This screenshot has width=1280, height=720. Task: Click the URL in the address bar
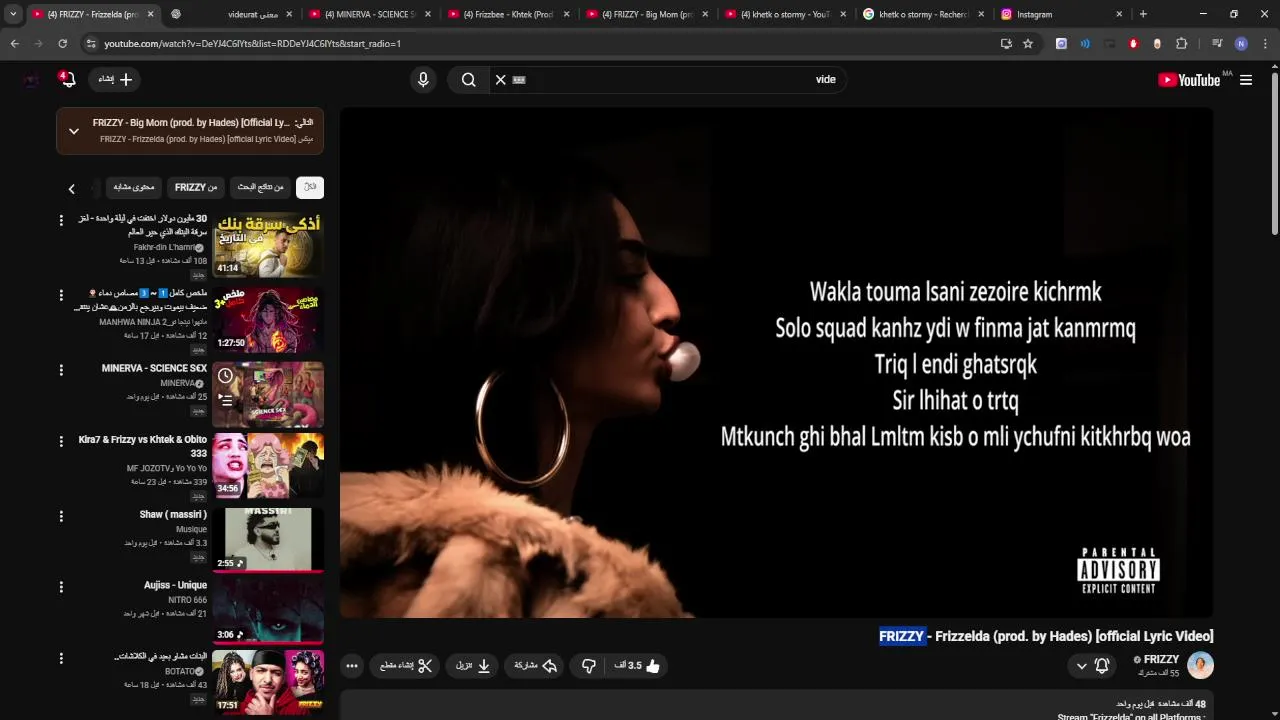click(x=252, y=44)
